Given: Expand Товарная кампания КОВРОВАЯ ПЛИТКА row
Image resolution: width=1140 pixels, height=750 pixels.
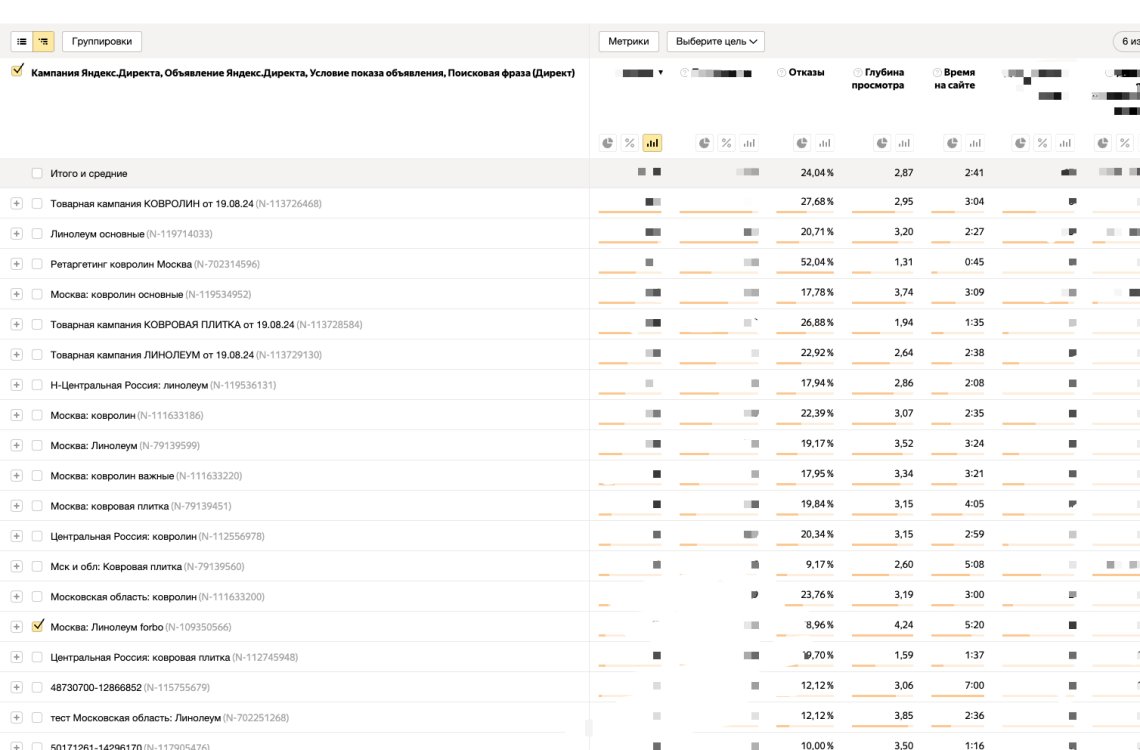Looking at the screenshot, I should (x=16, y=324).
